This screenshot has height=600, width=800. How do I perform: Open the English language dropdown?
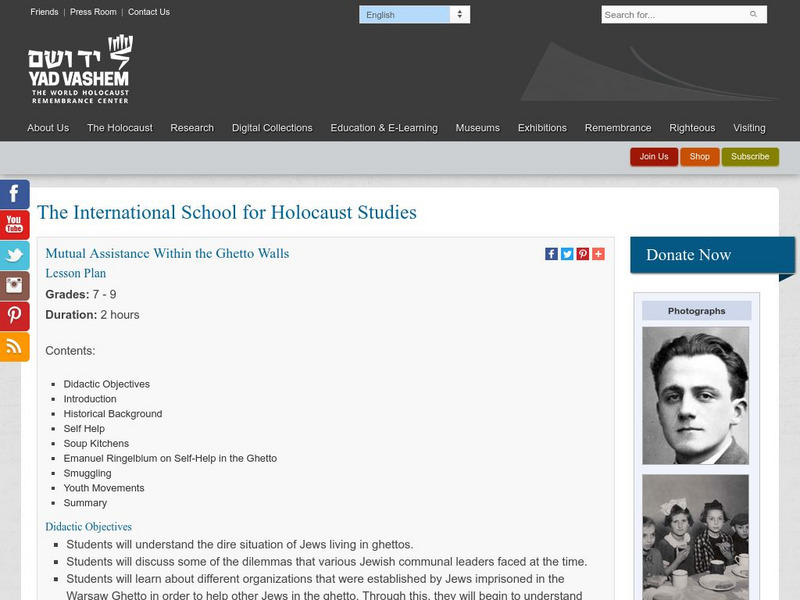click(x=414, y=14)
